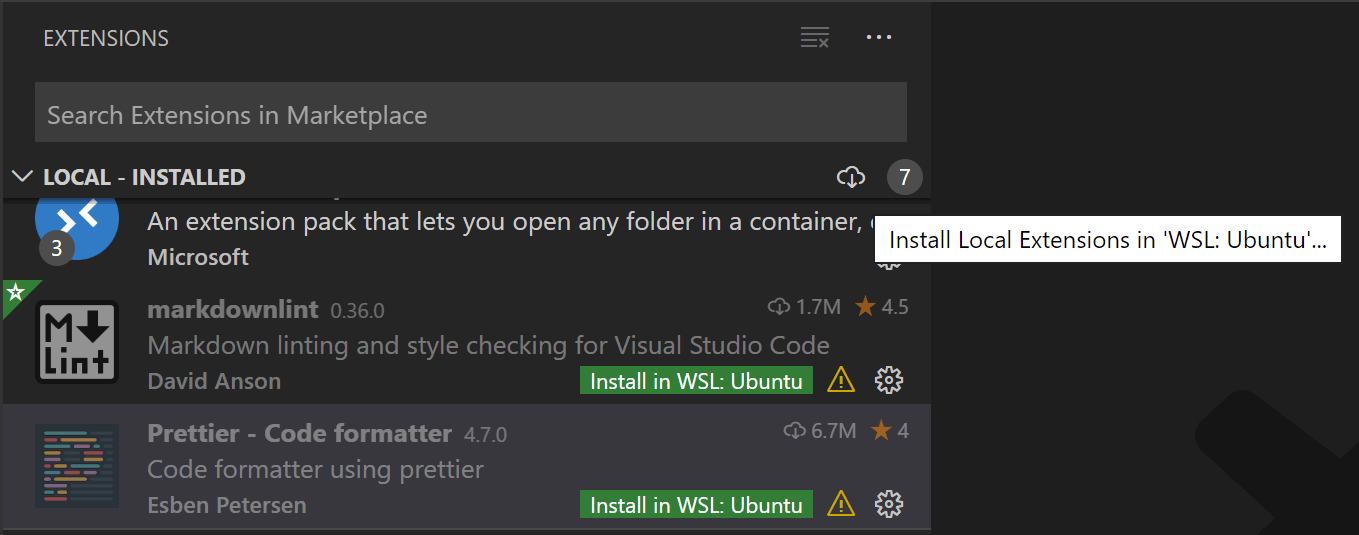Install markdownlint in WSL: Ubuntu
Screen dimensions: 1359x535
tap(696, 381)
